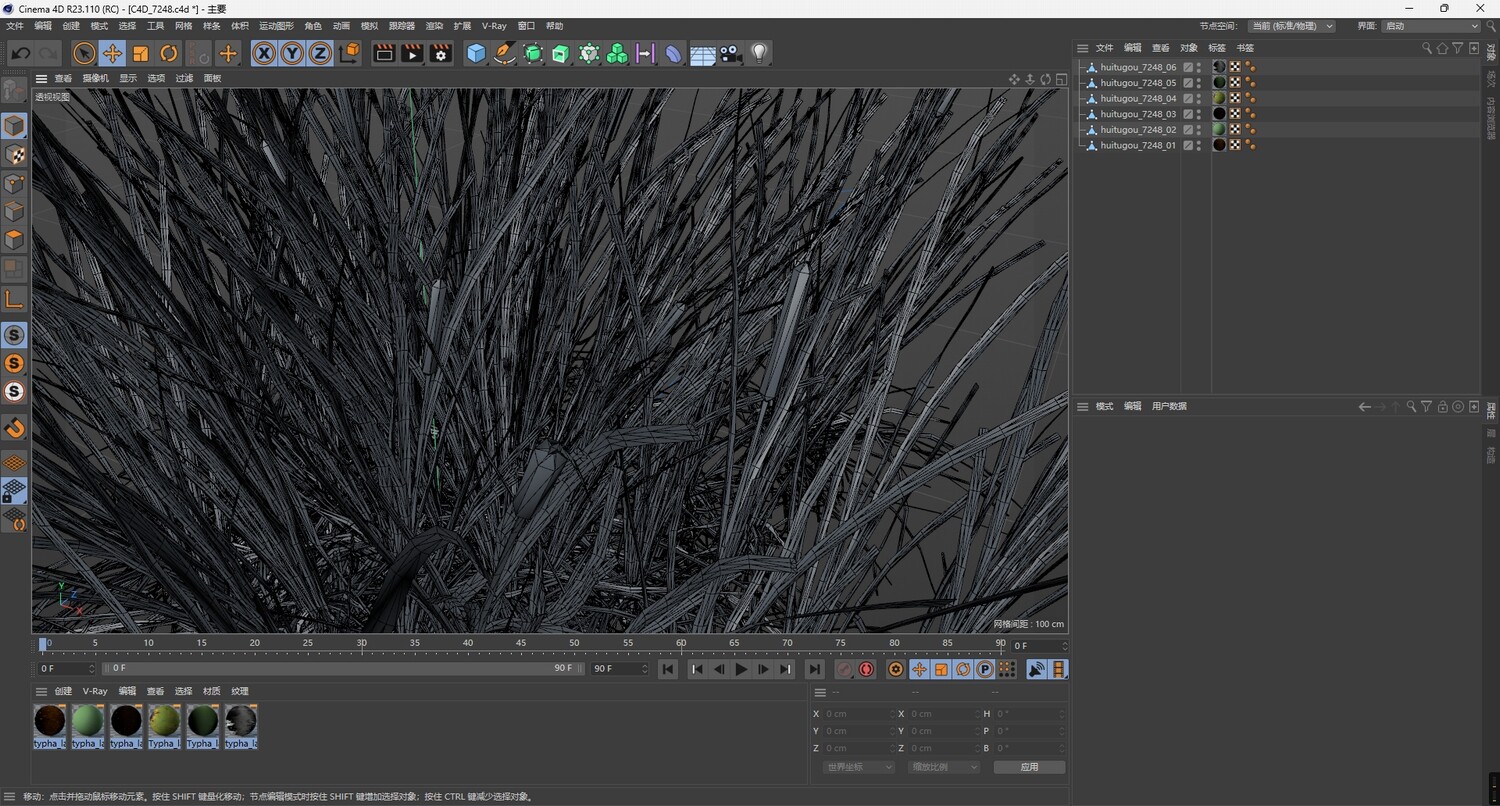Open the 运动图形 menu in menu bar

(276, 26)
